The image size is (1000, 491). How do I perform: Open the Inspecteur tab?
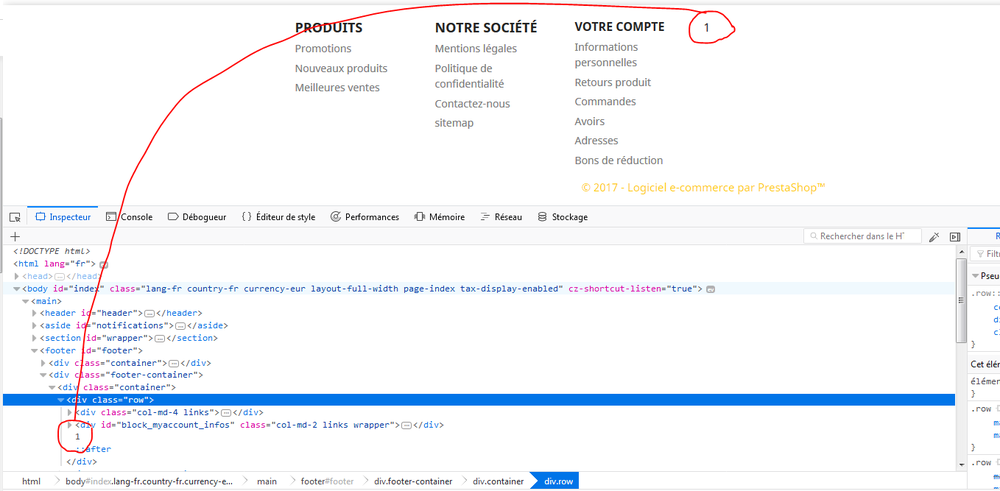click(x=63, y=217)
